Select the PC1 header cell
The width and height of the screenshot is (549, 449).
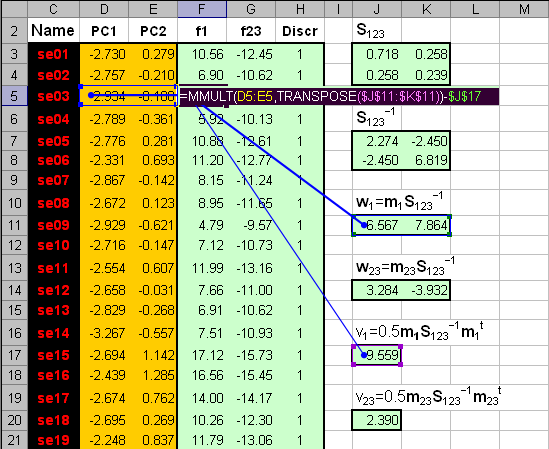[x=104, y=31]
